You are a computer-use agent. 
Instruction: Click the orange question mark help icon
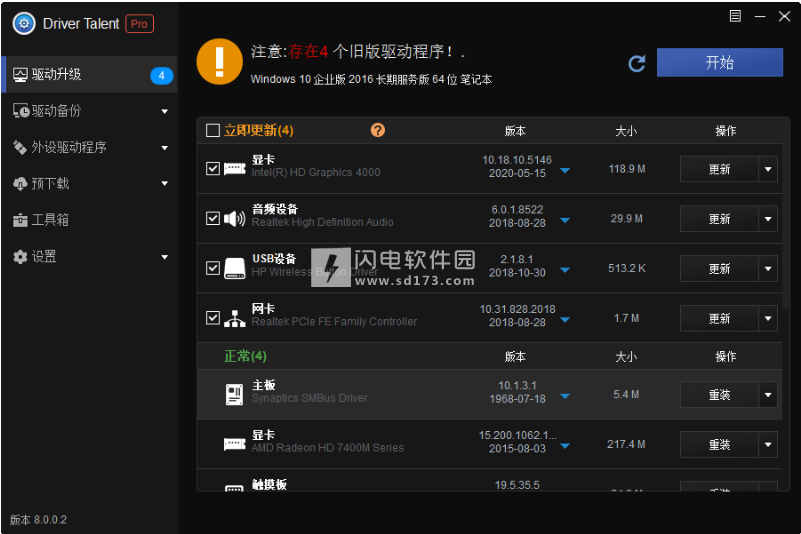378,130
